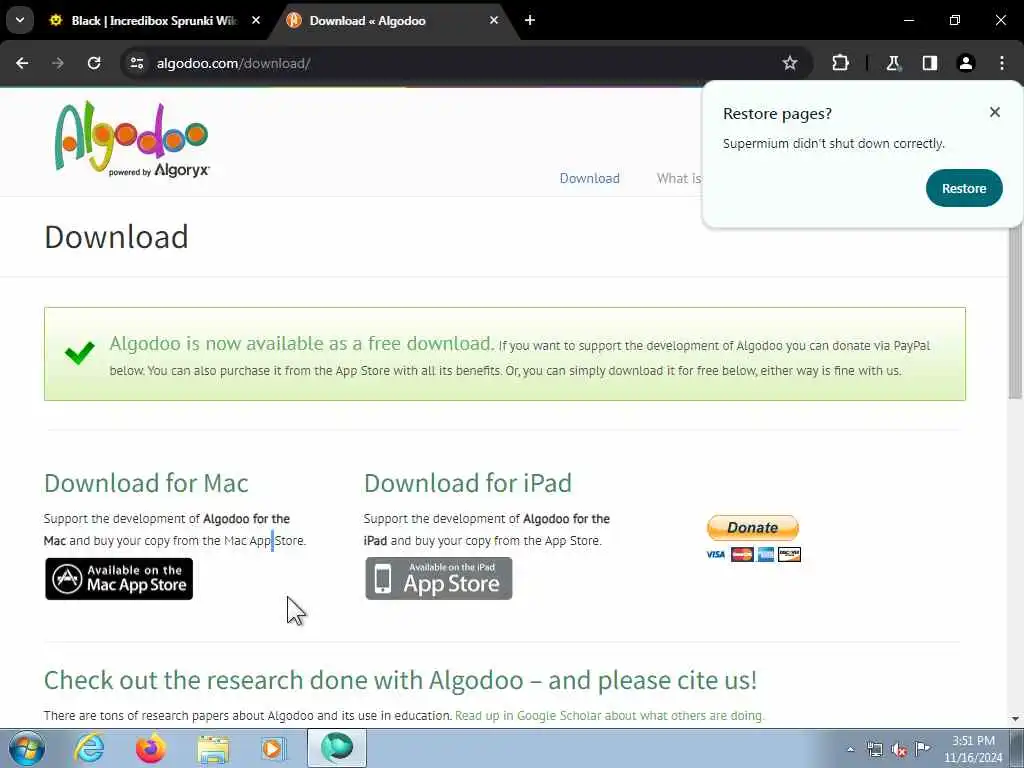Bookmark this page with the star icon

pyautogui.click(x=790, y=63)
